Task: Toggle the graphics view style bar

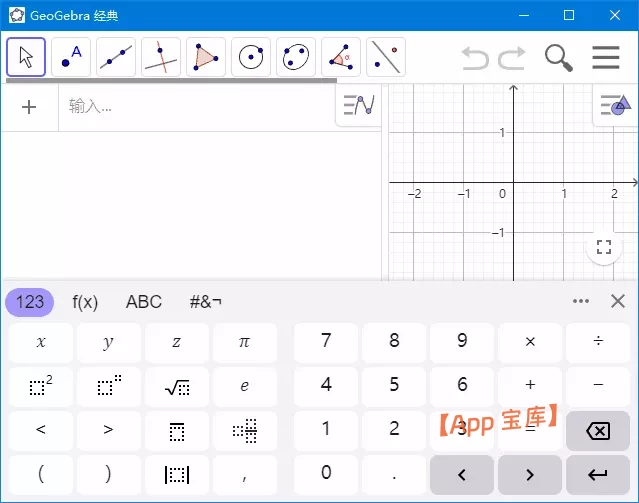Action: pos(614,105)
